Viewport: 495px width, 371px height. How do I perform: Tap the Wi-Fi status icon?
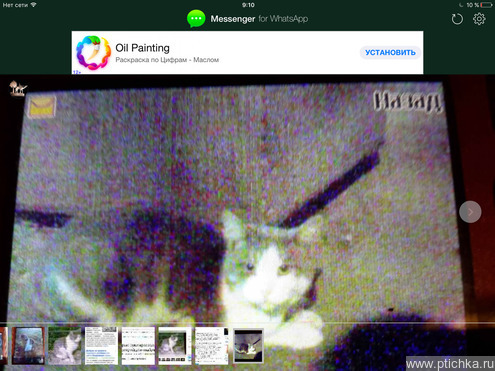tap(33, 5)
